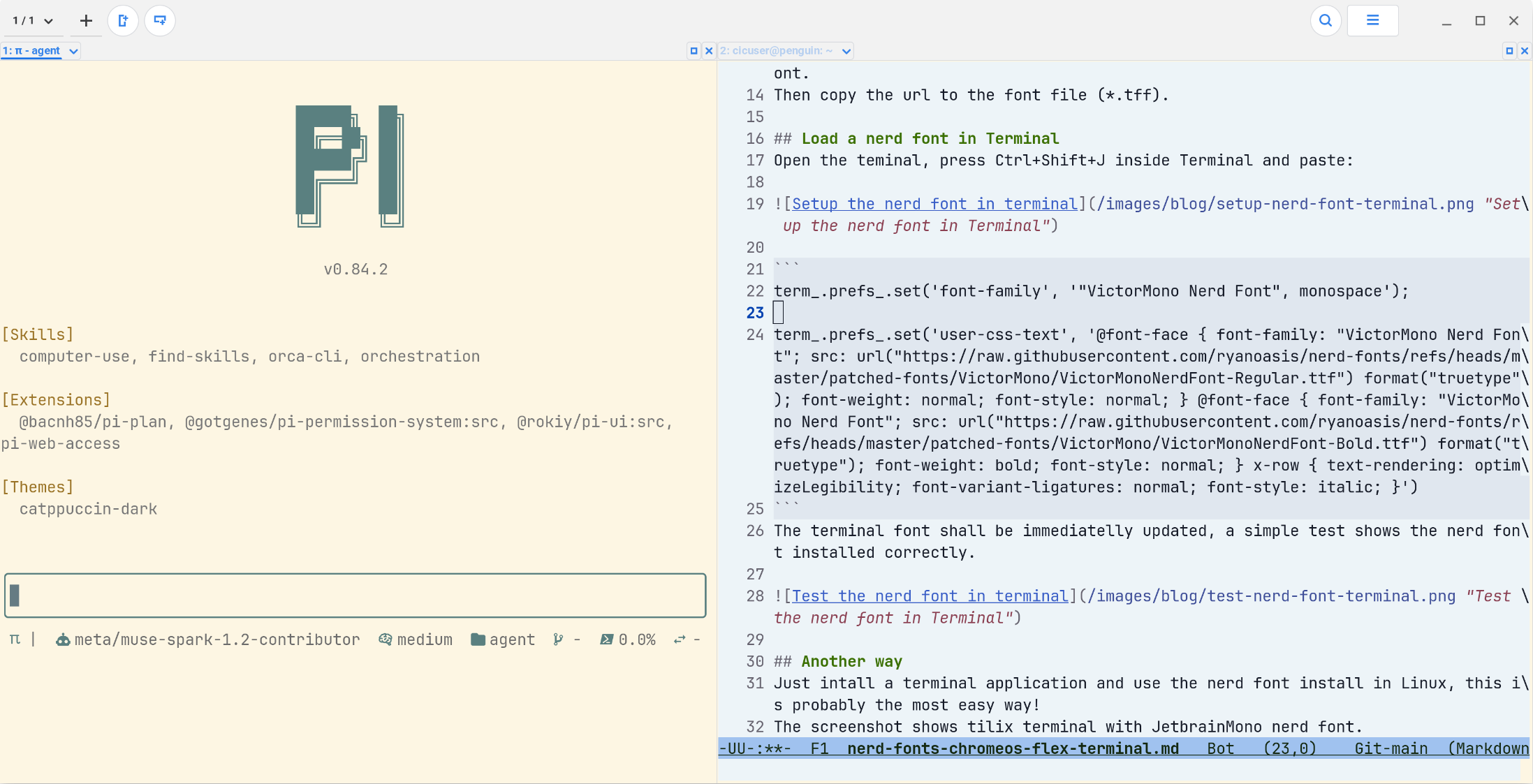This screenshot has width=1533, height=784.
Task: Add a new session with the plus button
Action: pos(86,21)
